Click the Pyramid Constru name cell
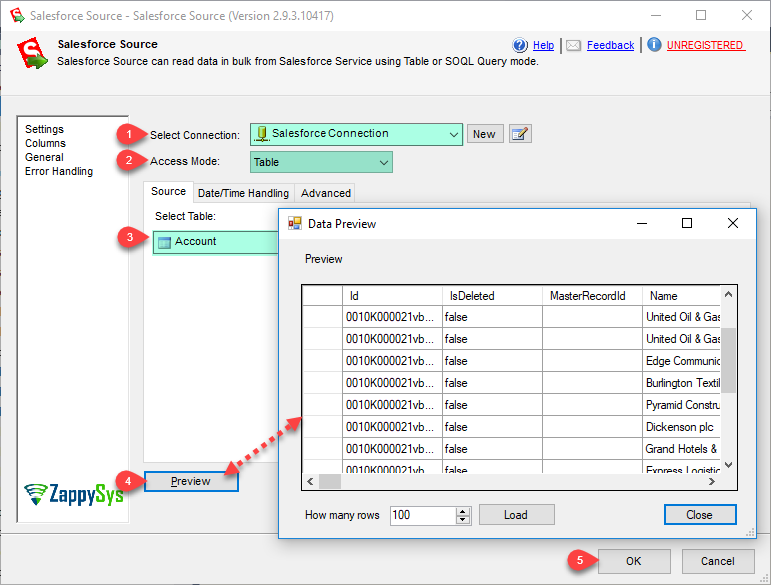 682,405
